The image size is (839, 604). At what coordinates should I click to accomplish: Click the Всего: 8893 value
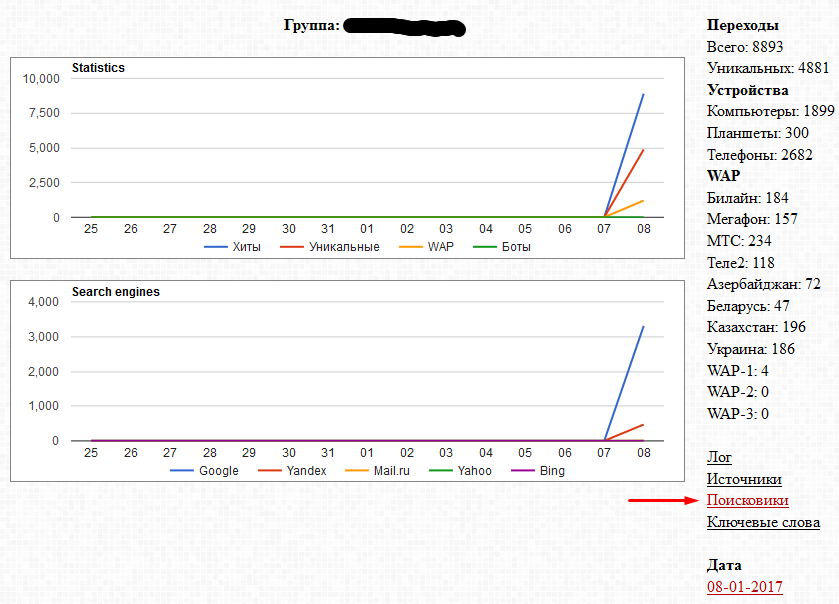click(745, 47)
